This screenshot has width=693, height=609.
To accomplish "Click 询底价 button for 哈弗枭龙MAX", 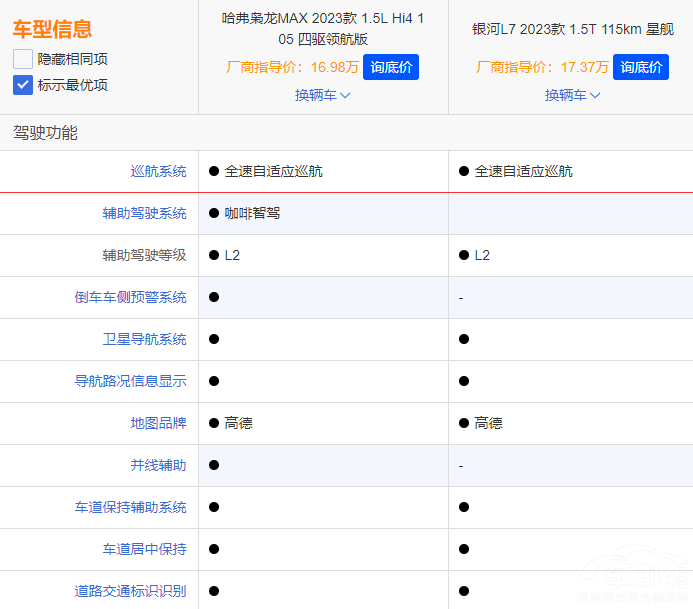I will 390,67.
